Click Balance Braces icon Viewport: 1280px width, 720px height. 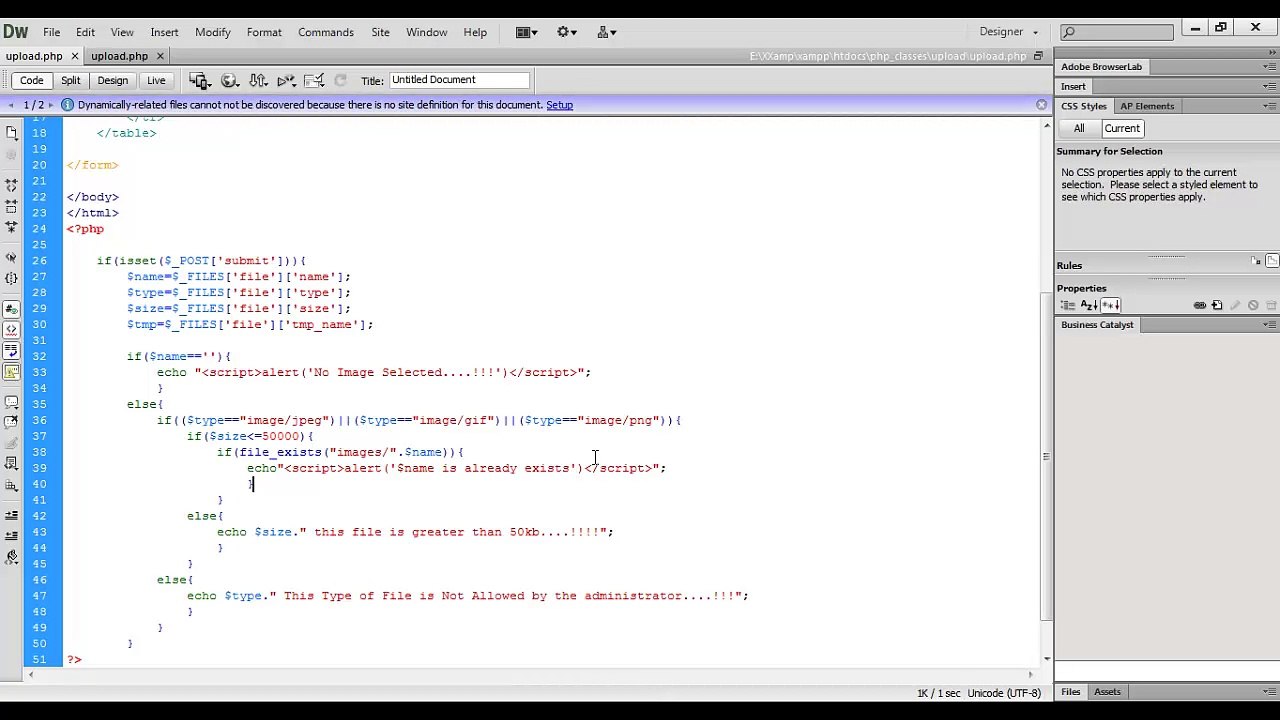12,279
